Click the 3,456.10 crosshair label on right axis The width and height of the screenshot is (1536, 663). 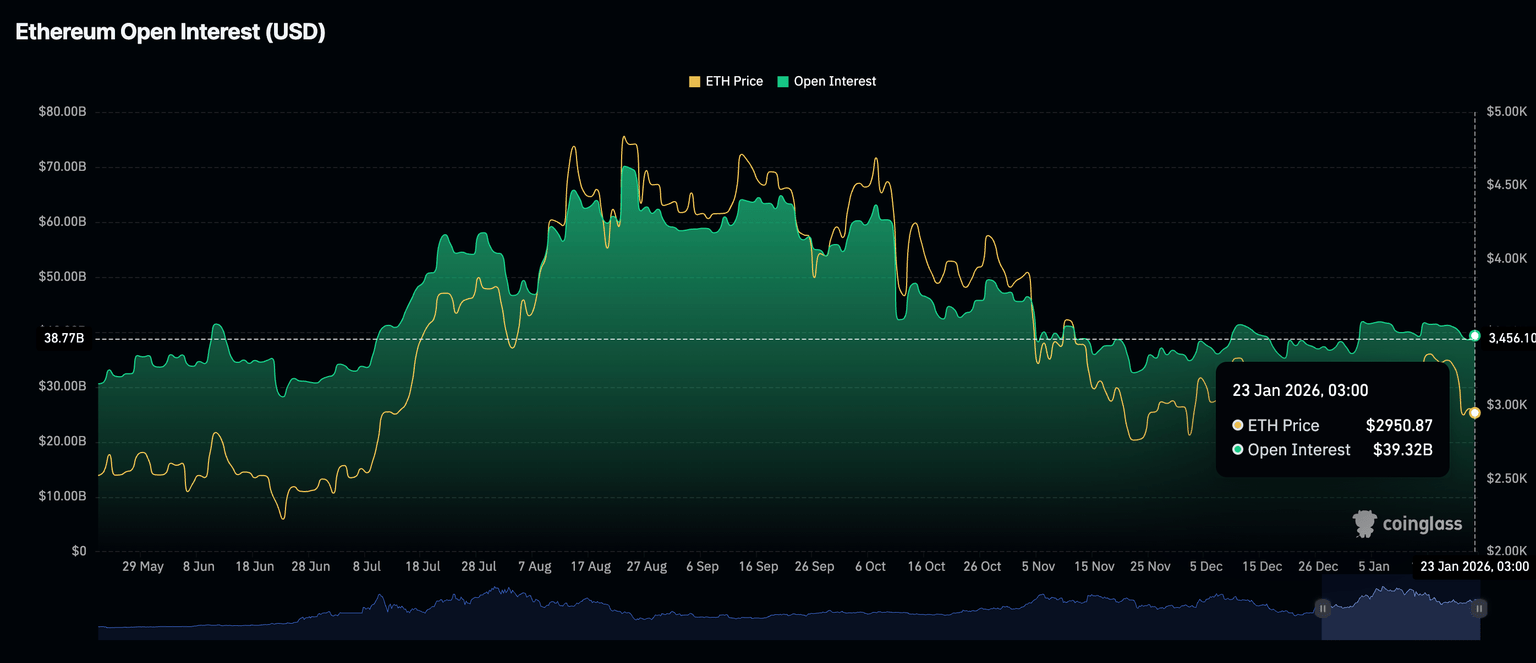[1510, 339]
